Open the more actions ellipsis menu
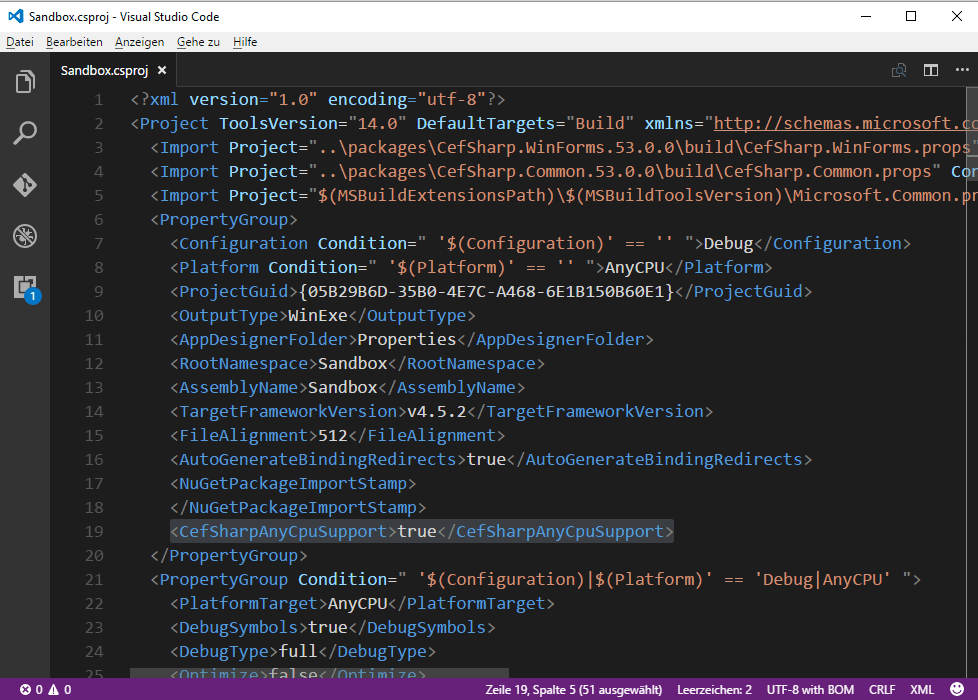The image size is (978, 700). 964,70
